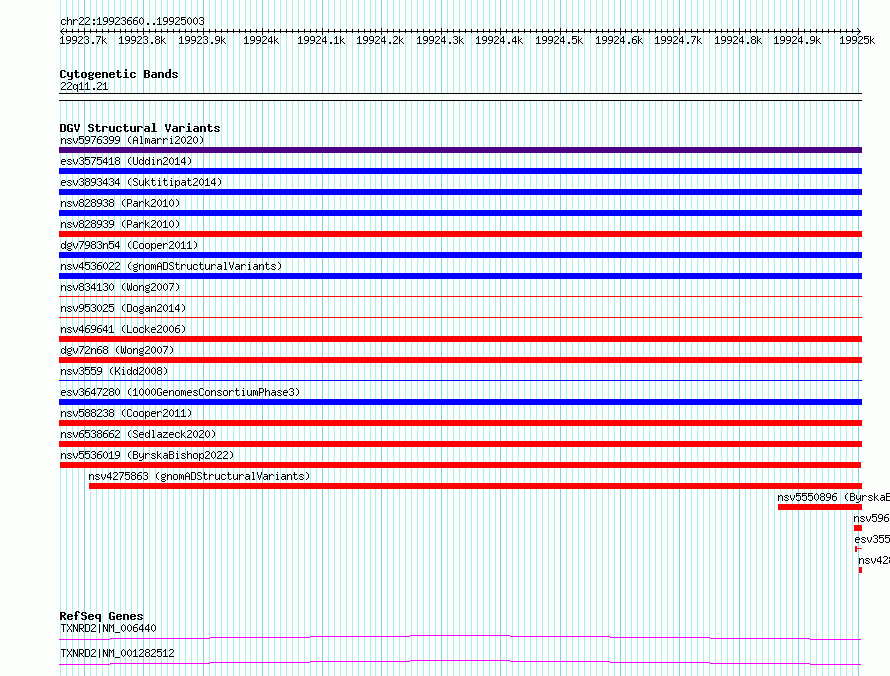This screenshot has width=890, height=676.
Task: Click nsv4536022 (gnomADStructuralVariants) label
Action: 171,266
